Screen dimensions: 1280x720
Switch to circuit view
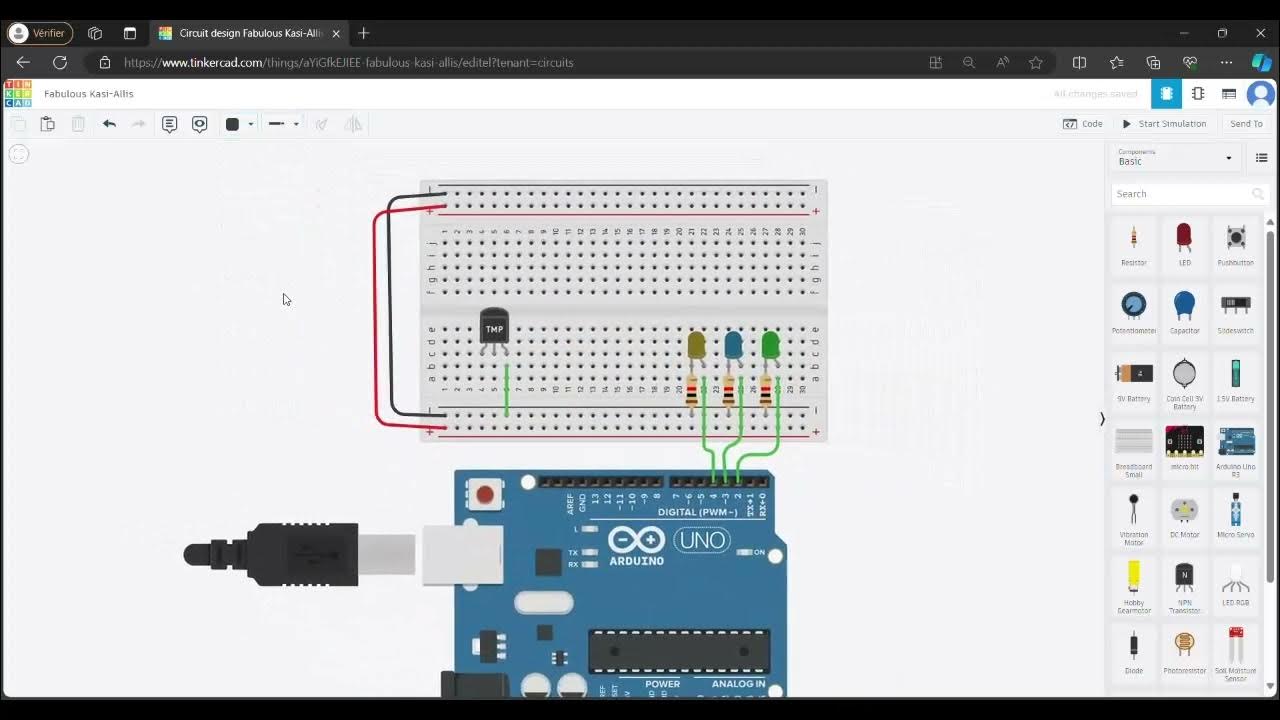(1166, 94)
